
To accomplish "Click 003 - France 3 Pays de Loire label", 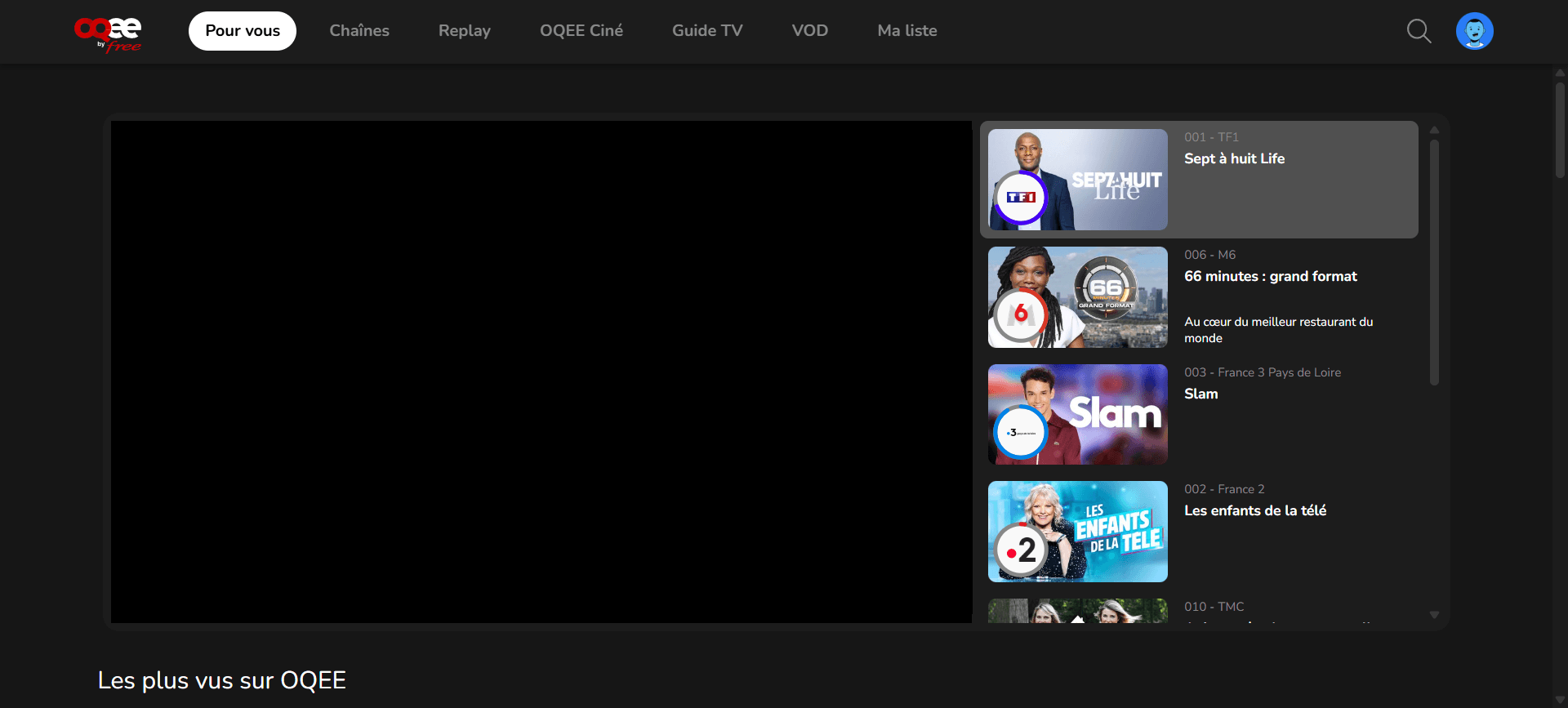I will tap(1263, 372).
